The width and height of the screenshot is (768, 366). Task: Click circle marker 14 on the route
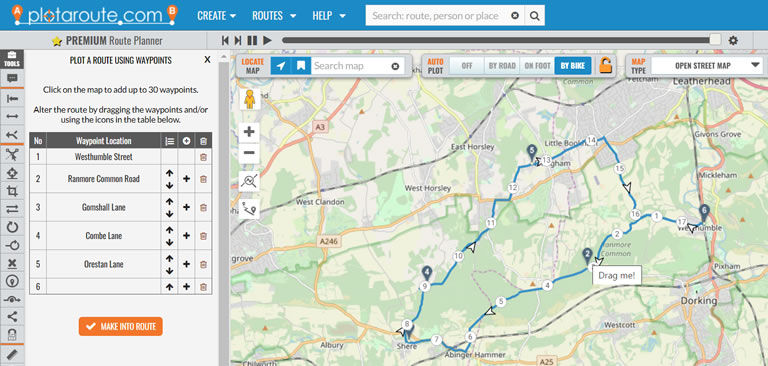591,140
